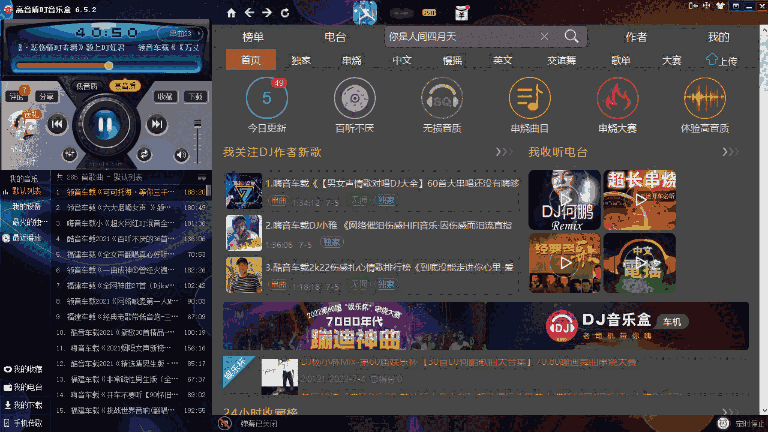Expand 我收听电台 more arrows
The height and width of the screenshot is (432, 768).
click(x=730, y=152)
